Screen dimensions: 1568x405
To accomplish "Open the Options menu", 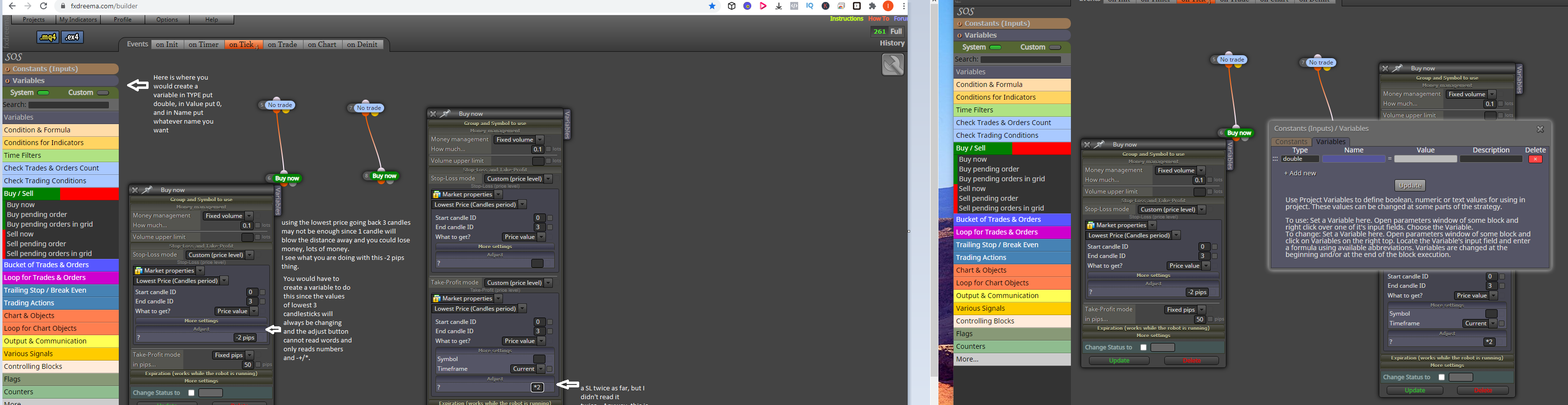I will click(x=167, y=20).
